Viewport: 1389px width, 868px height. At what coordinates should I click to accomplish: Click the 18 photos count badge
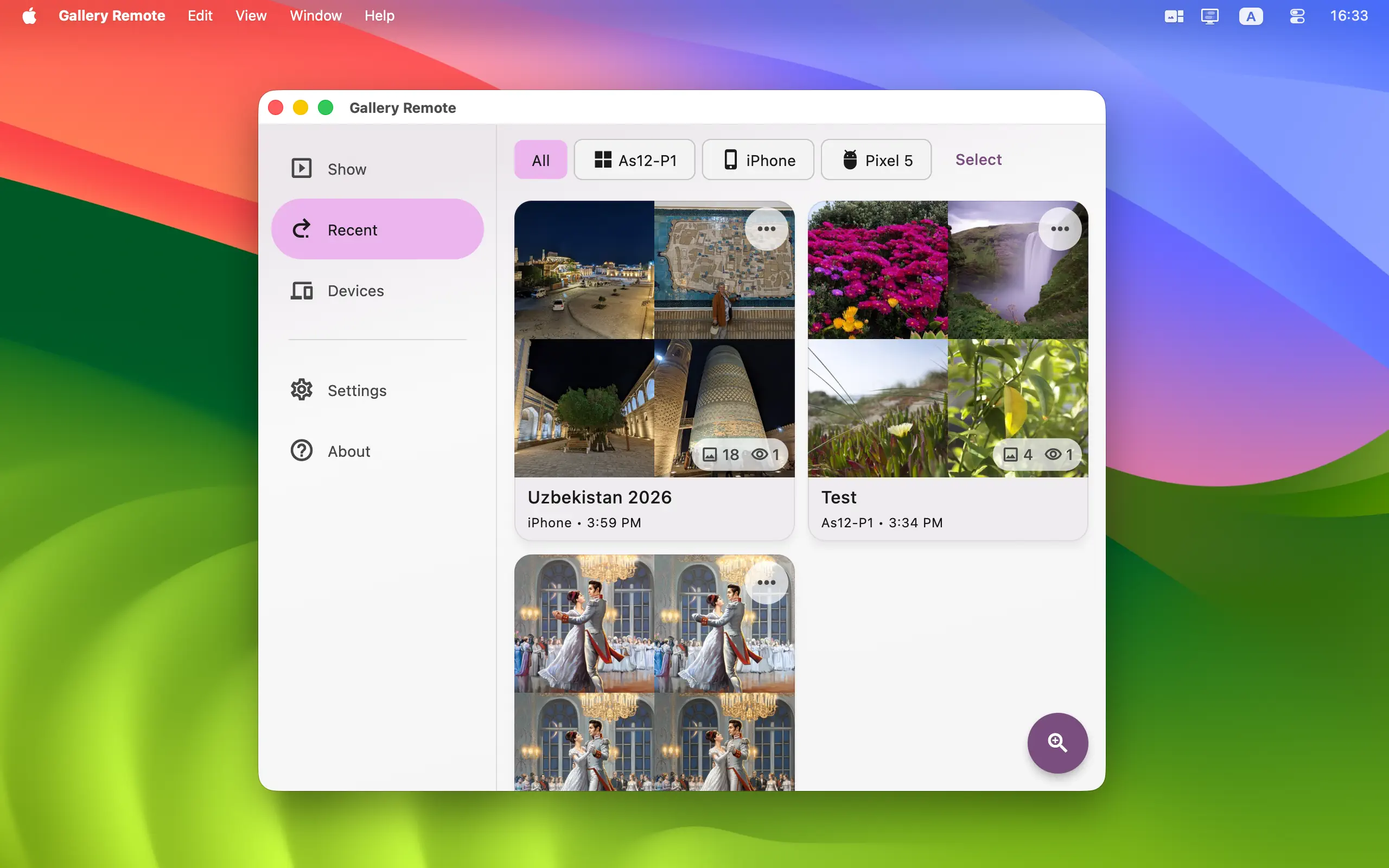(x=721, y=454)
